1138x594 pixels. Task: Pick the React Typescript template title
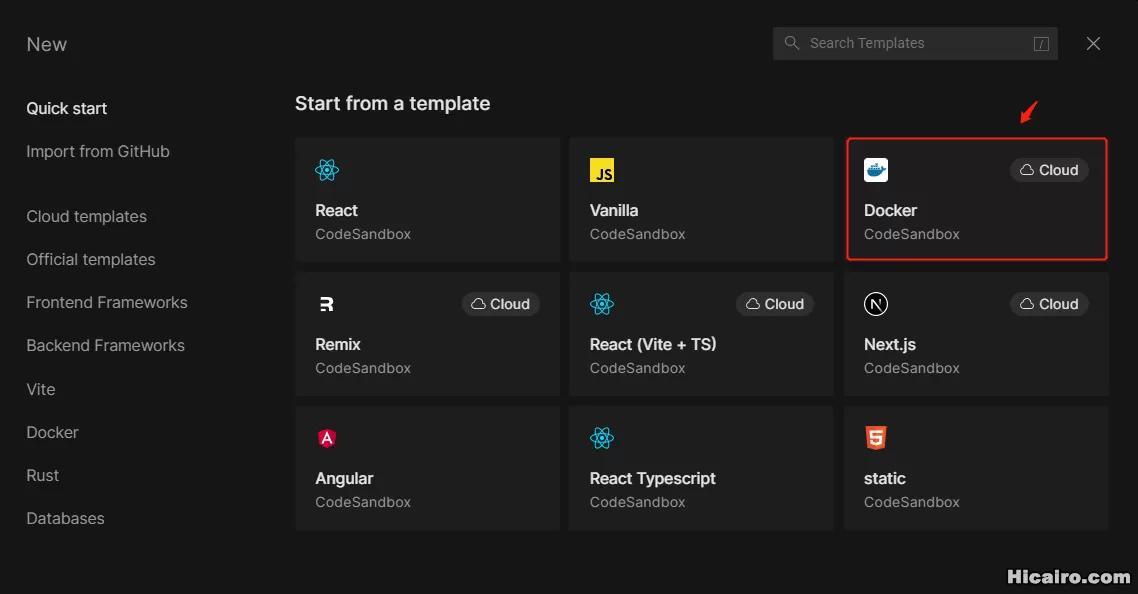[x=652, y=479]
